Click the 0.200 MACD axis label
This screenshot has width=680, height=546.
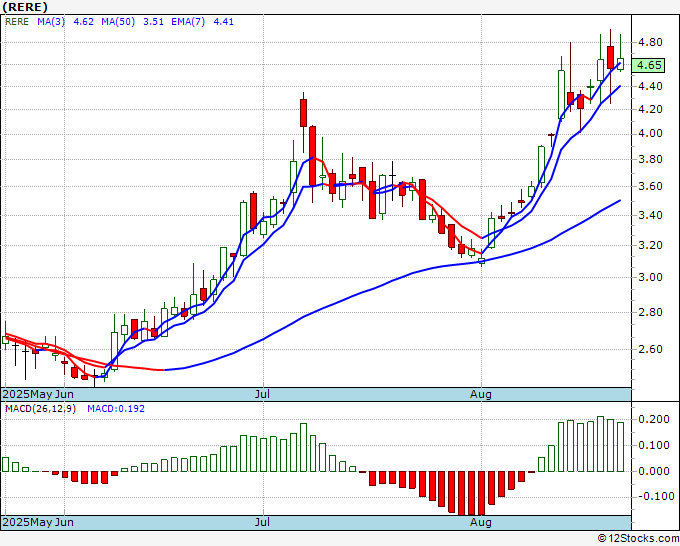tap(654, 419)
